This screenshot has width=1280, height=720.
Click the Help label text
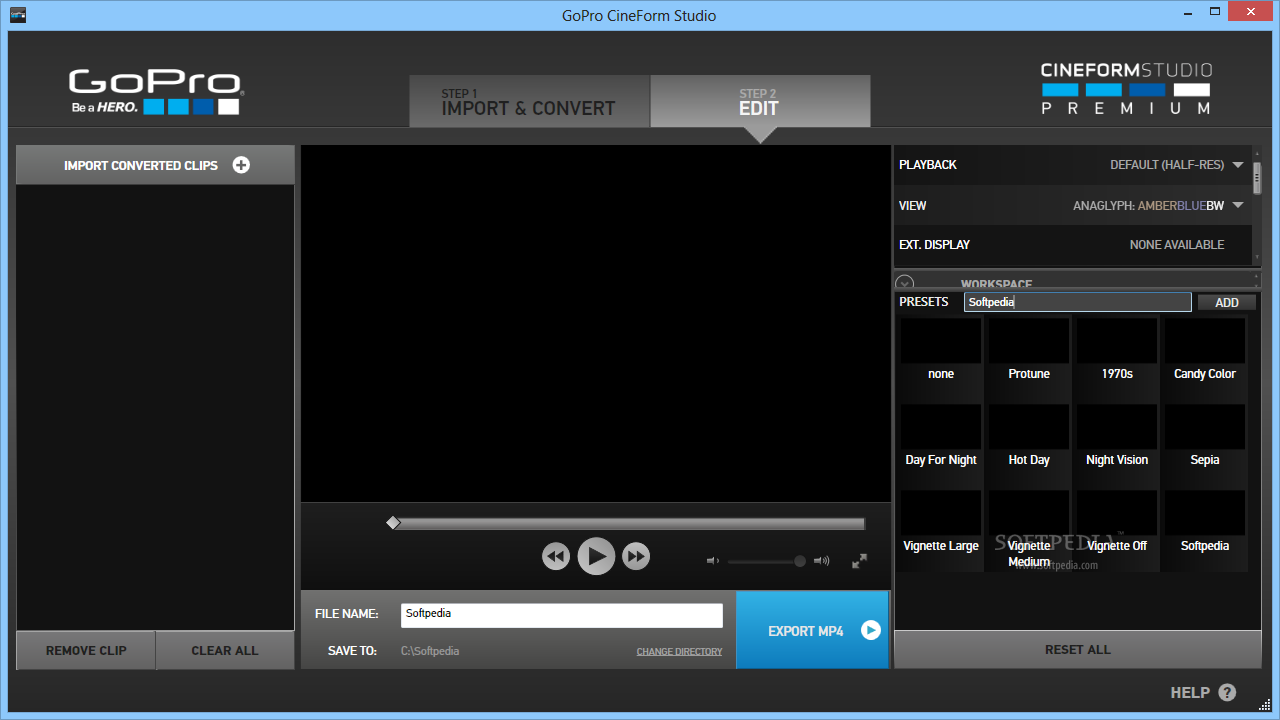point(1190,692)
